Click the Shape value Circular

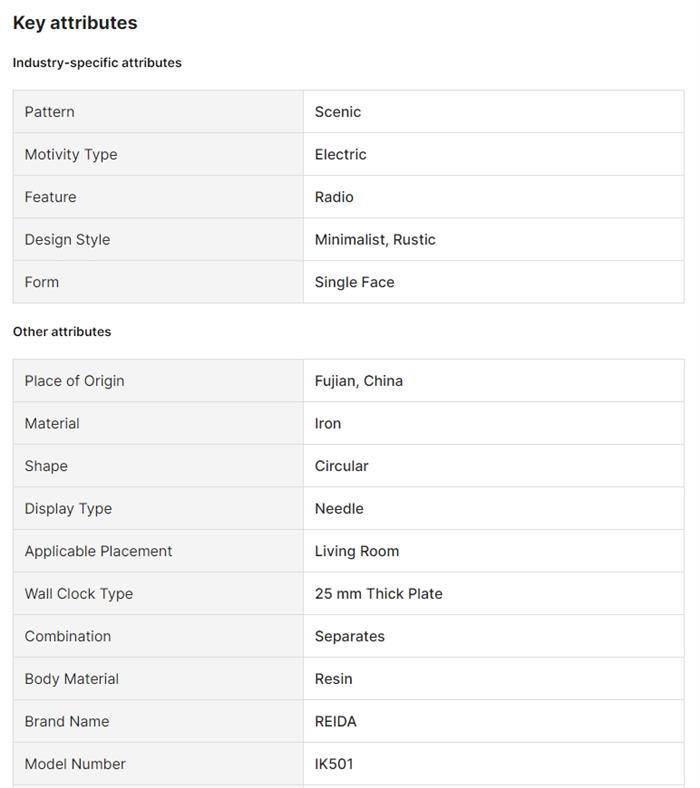pos(342,466)
